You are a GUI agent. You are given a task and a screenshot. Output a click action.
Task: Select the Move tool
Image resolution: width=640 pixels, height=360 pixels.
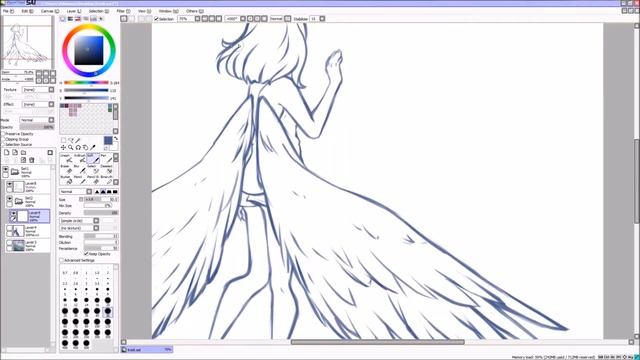pos(63,147)
